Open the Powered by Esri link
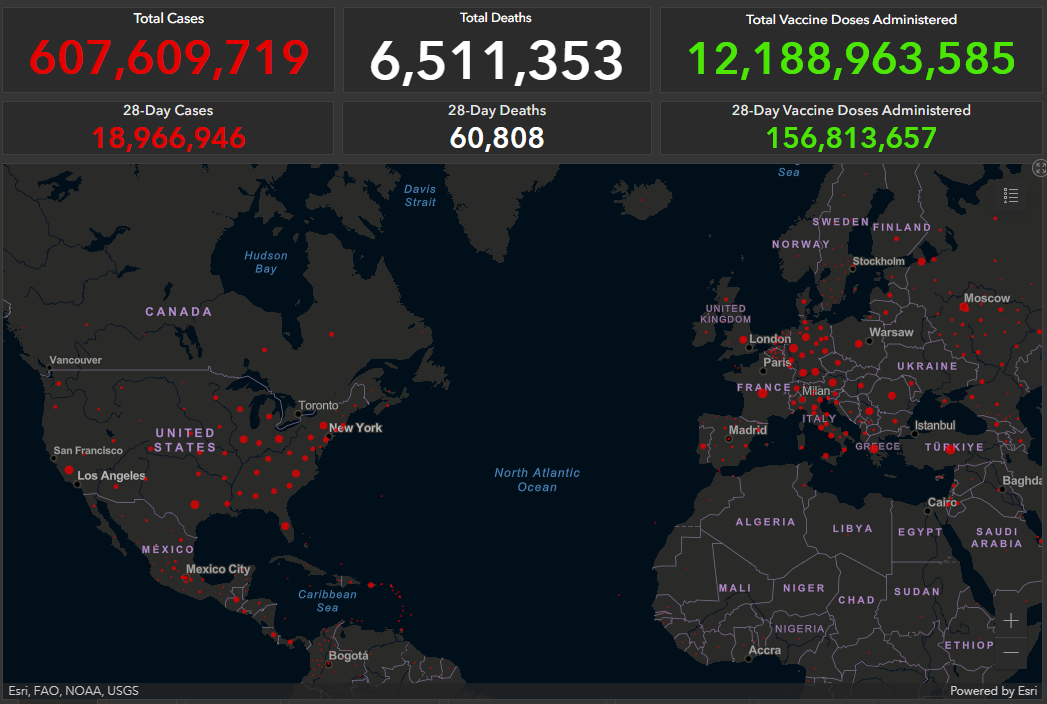 coord(993,691)
